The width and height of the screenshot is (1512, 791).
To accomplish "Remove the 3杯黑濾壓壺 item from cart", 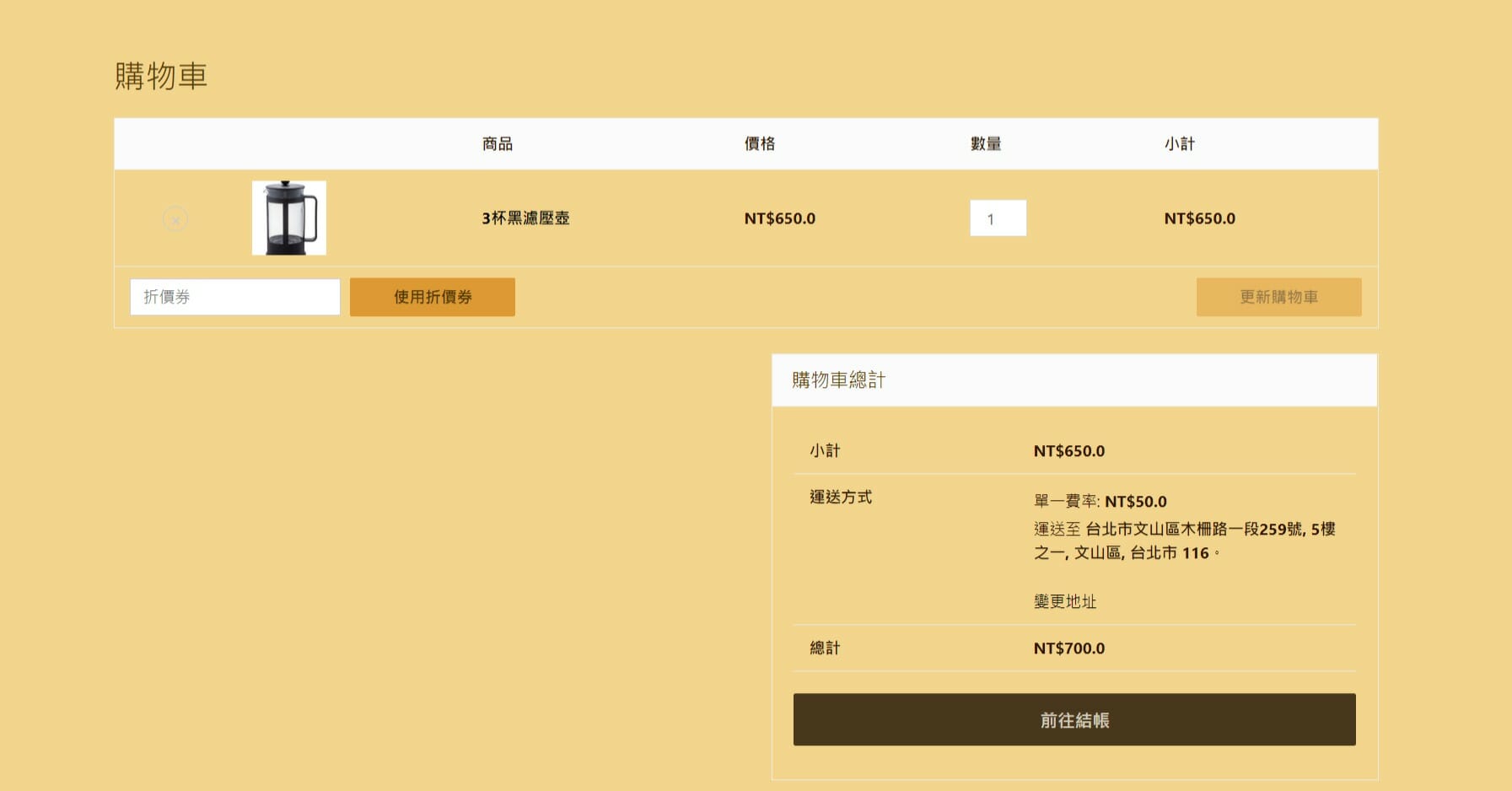I will click(x=175, y=219).
